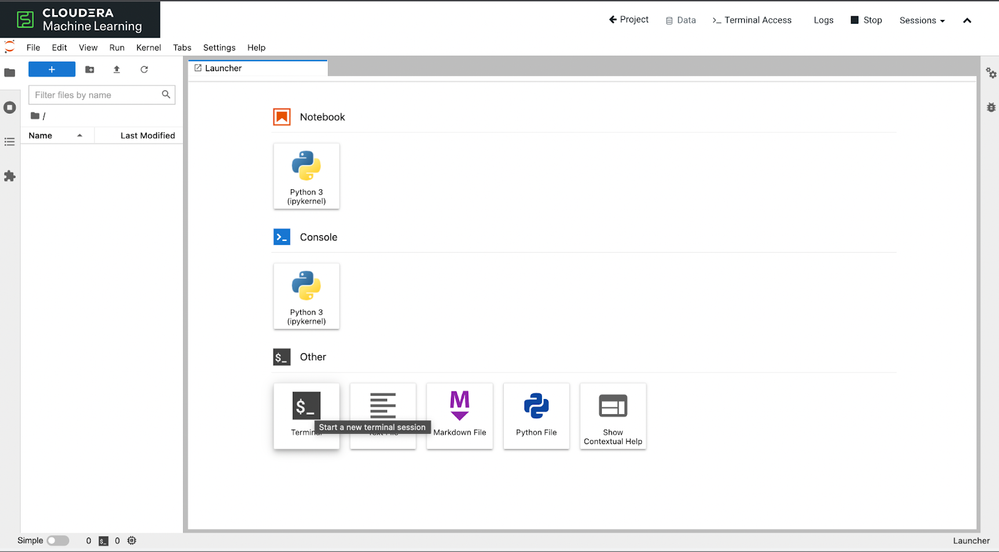Create a new Python File
Viewport: 999px width, 552px height.
point(536,416)
